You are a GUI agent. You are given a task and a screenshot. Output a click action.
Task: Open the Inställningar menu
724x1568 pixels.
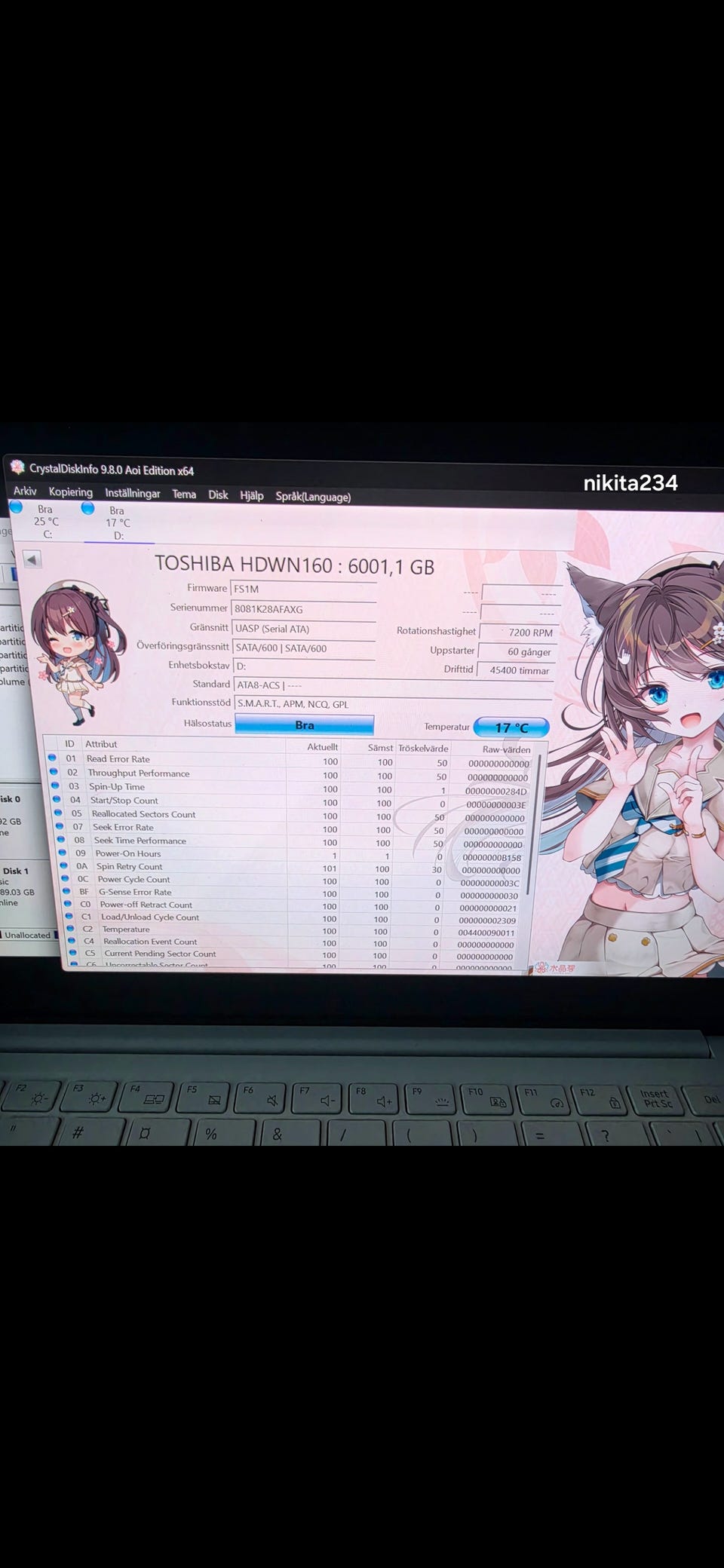tap(133, 493)
